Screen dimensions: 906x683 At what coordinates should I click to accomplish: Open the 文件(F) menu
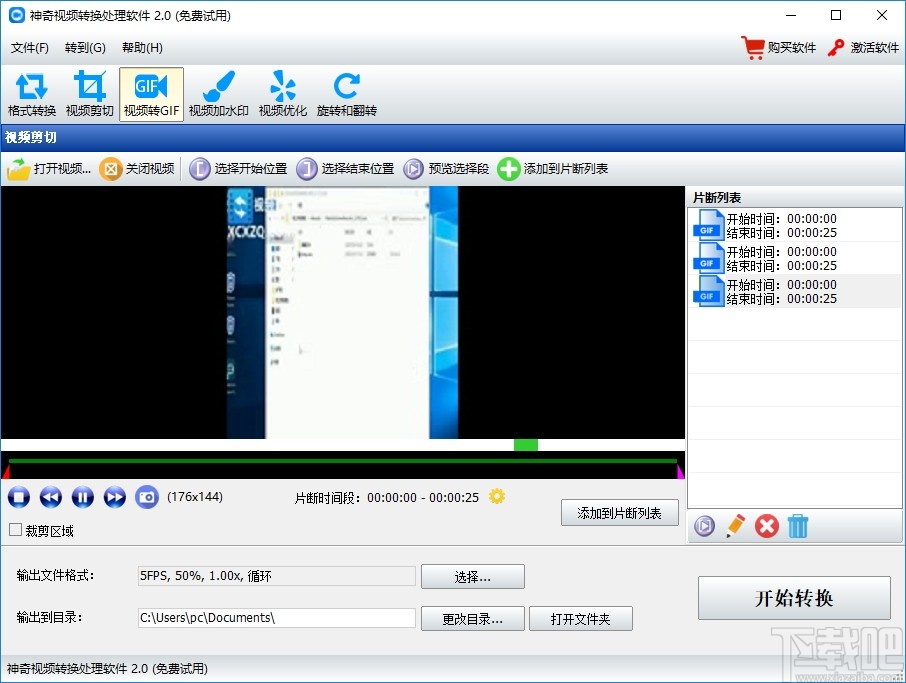tap(29, 47)
